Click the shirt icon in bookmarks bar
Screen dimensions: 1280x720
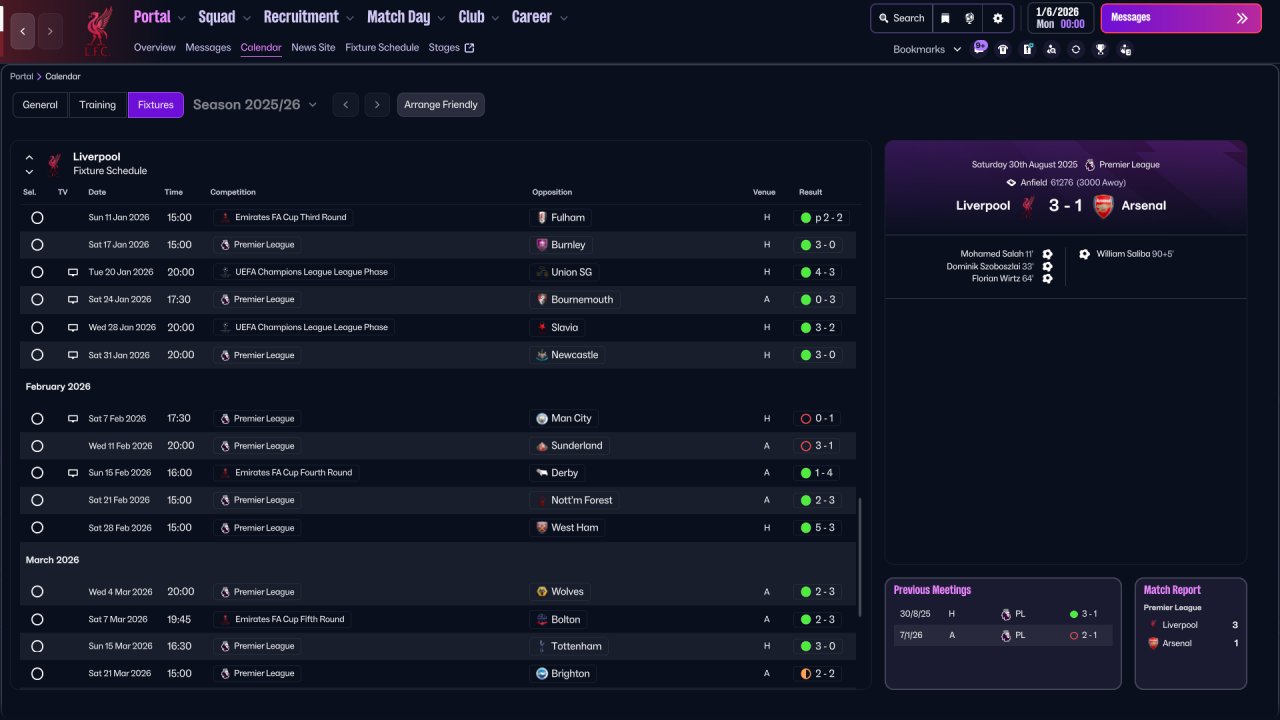(1003, 49)
